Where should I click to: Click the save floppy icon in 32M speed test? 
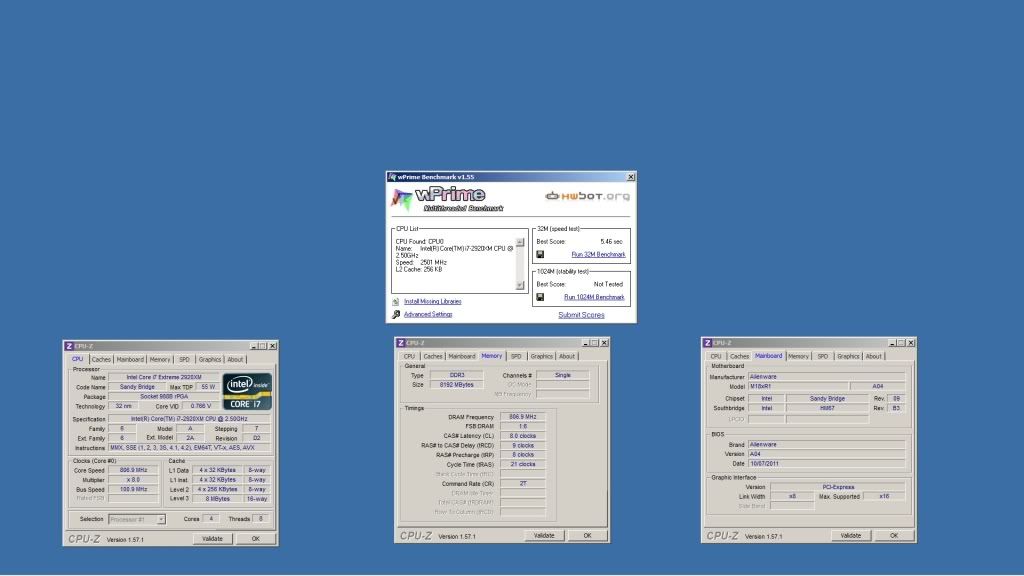coord(540,255)
